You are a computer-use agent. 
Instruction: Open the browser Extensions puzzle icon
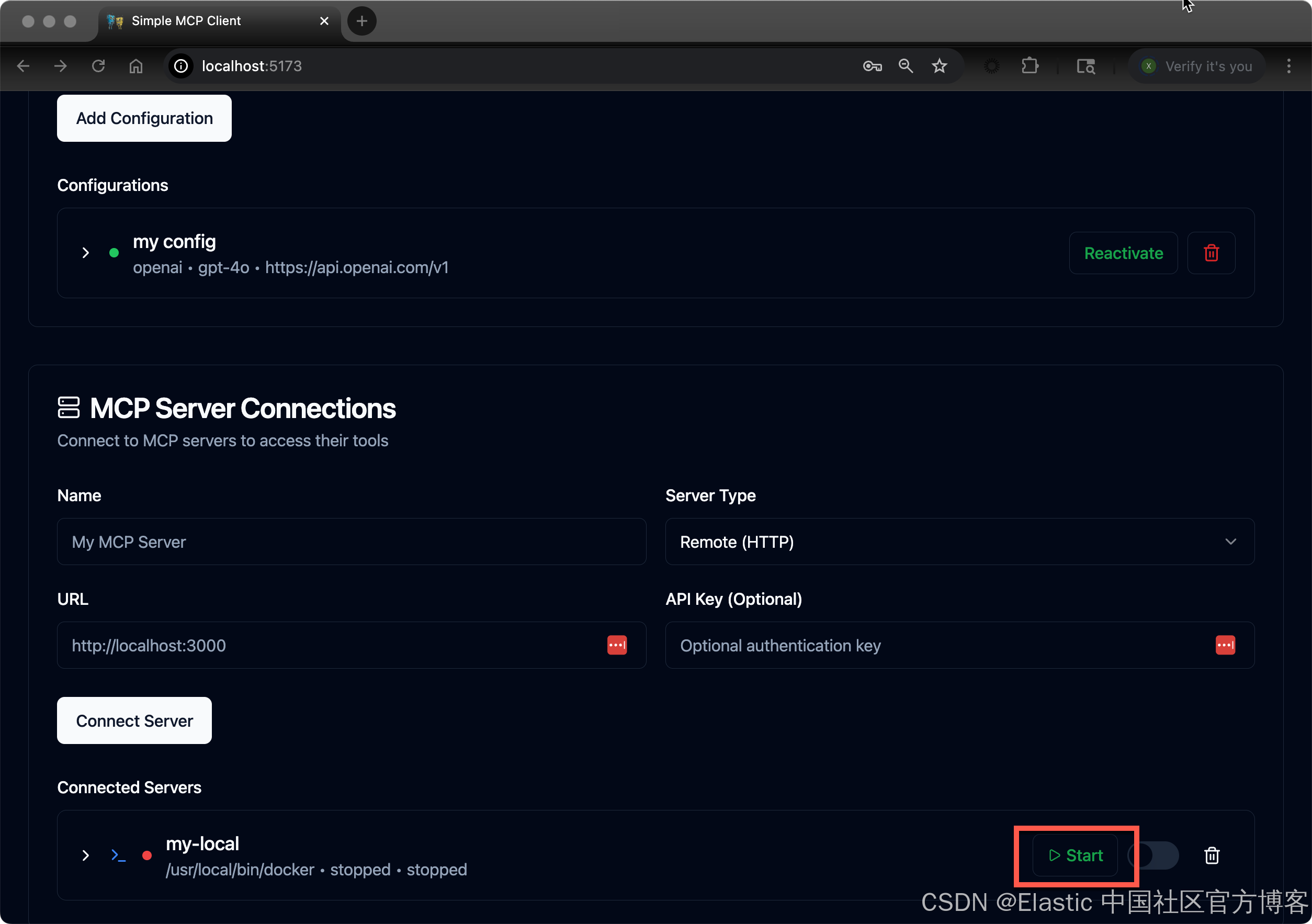click(1029, 66)
